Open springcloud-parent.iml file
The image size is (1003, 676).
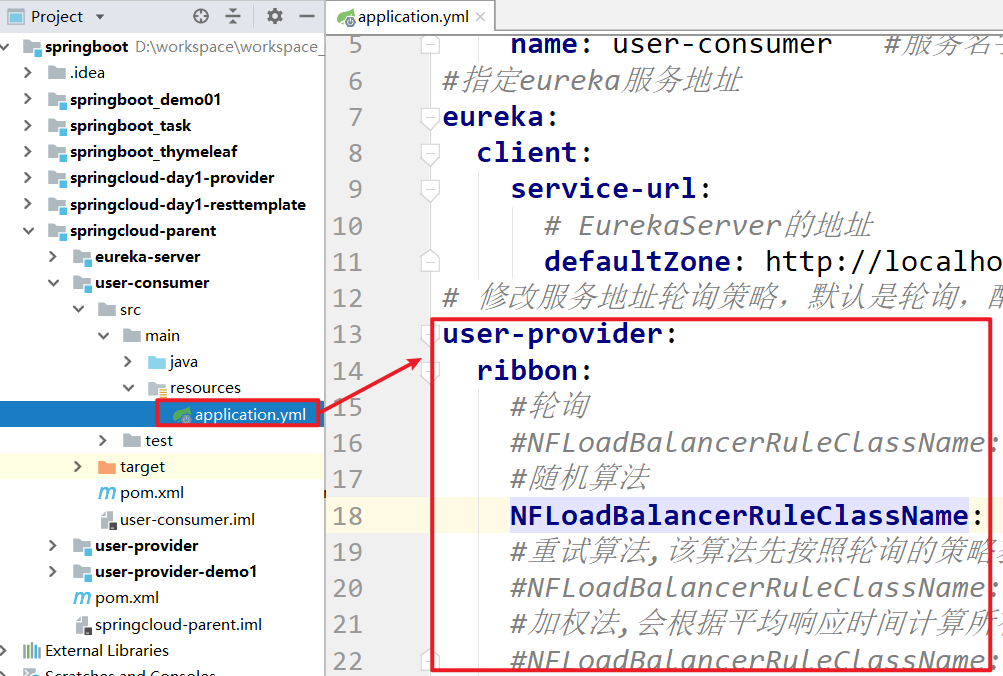click(177, 624)
